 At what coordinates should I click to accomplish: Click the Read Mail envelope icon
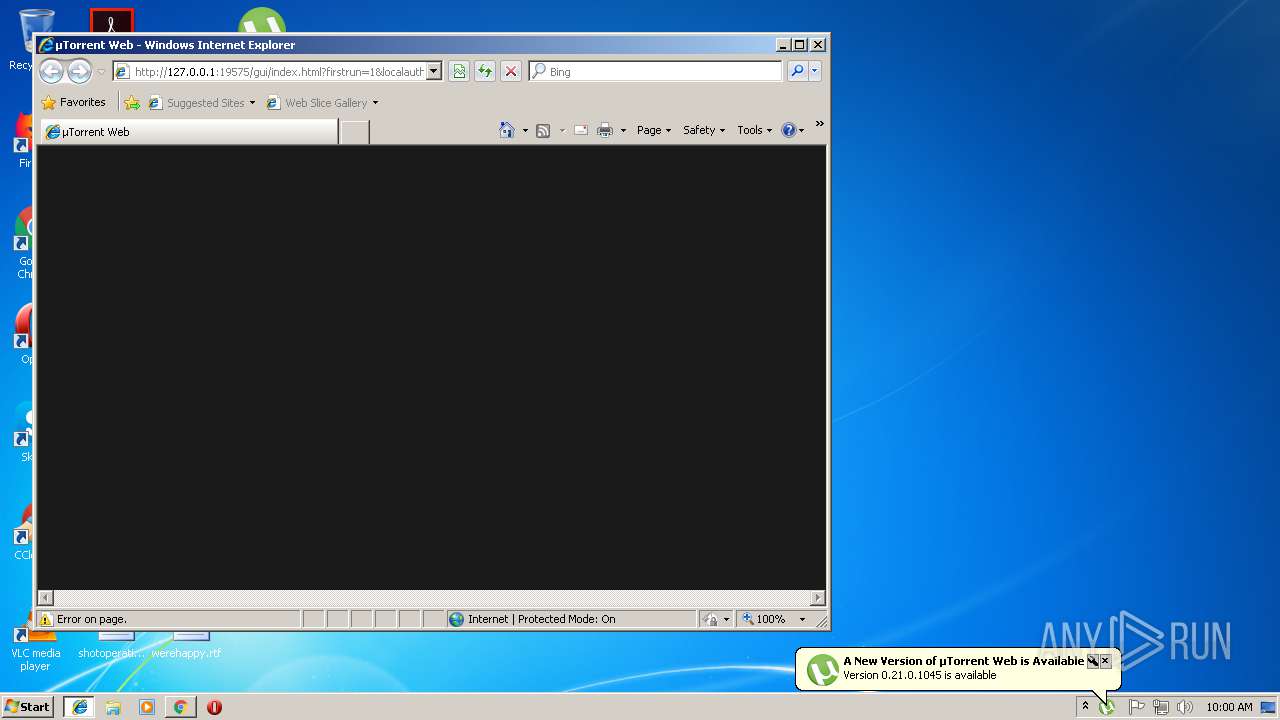tap(580, 130)
